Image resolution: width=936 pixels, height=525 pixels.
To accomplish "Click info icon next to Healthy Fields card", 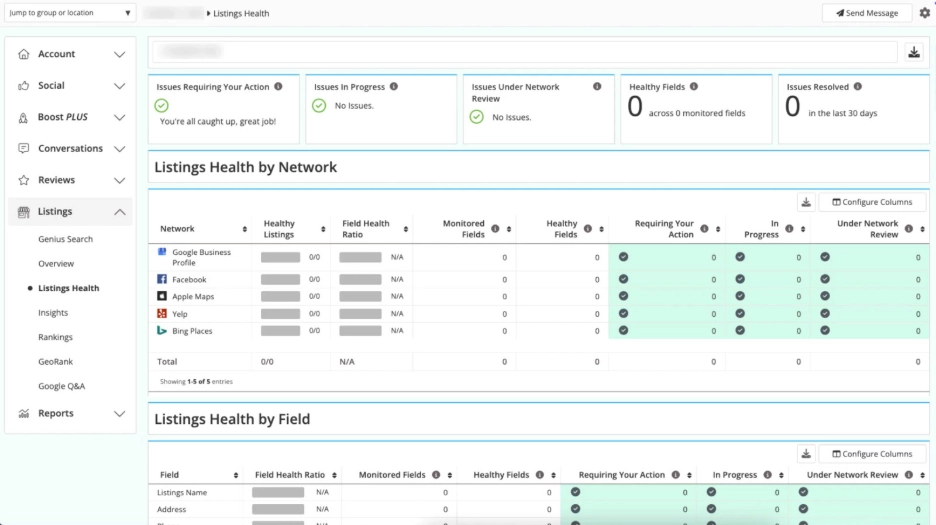I will [x=694, y=87].
